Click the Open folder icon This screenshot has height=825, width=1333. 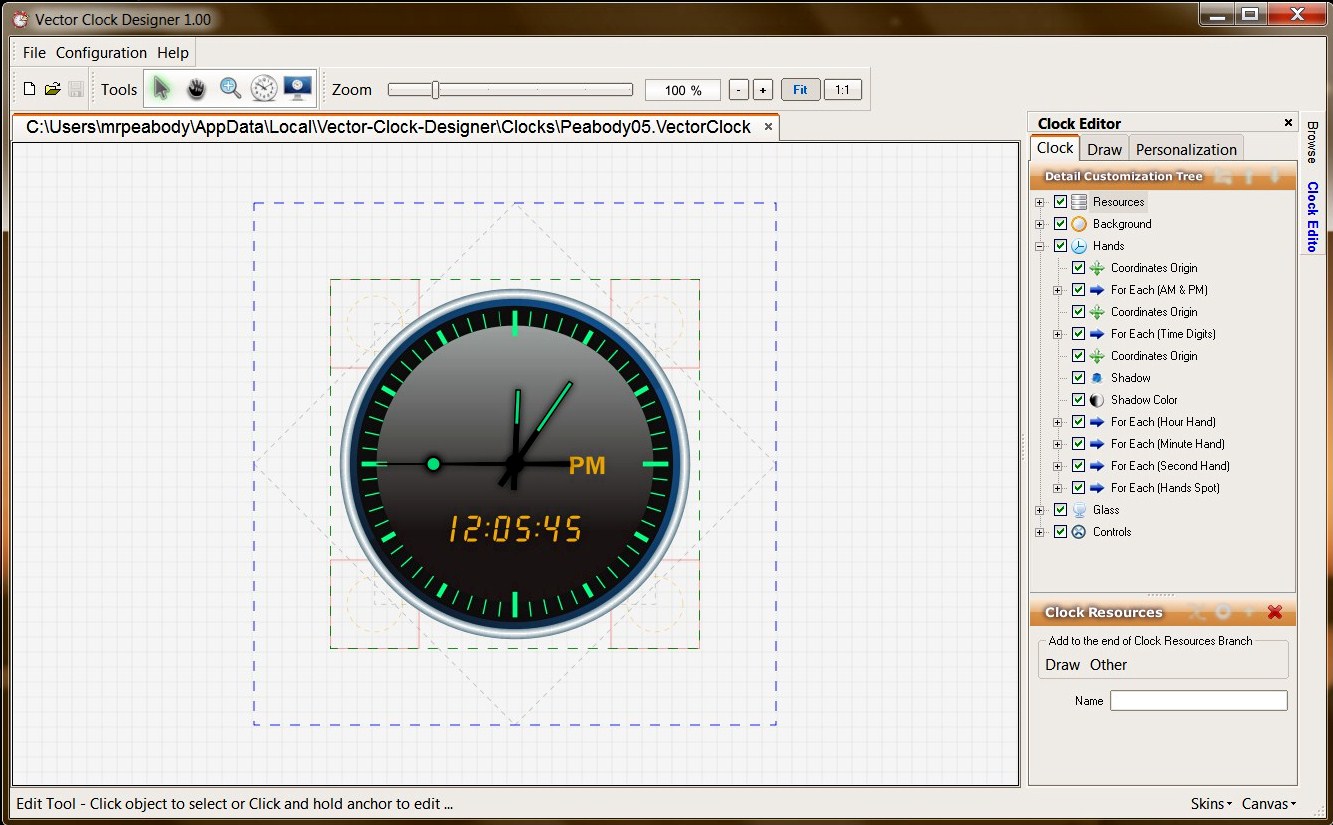pyautogui.click(x=53, y=89)
